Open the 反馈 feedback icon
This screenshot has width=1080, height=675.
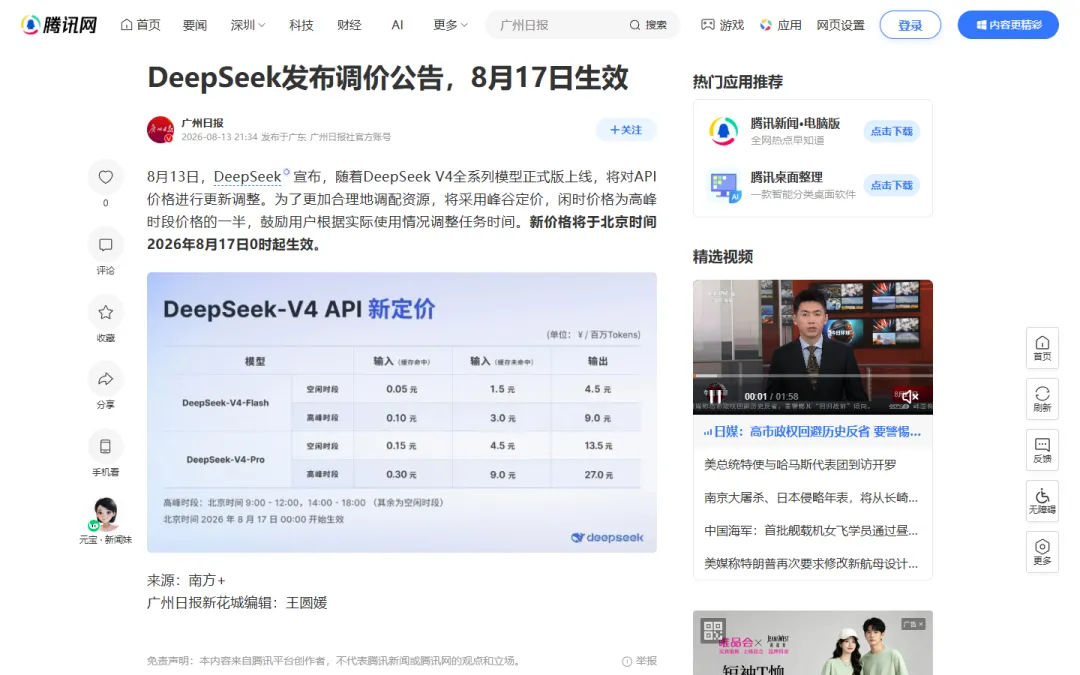[x=1042, y=450]
